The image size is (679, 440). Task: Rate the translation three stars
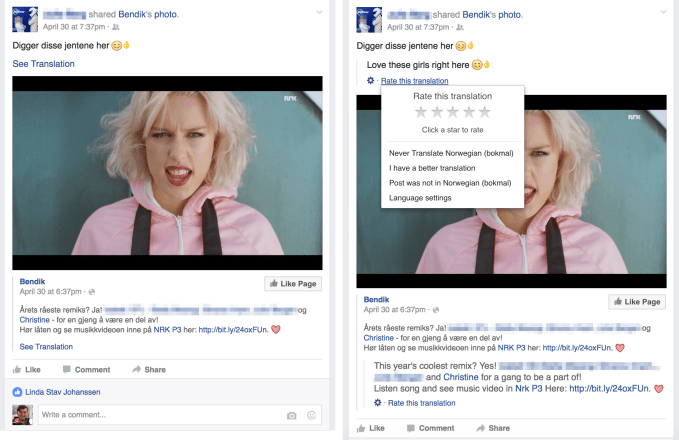[453, 113]
